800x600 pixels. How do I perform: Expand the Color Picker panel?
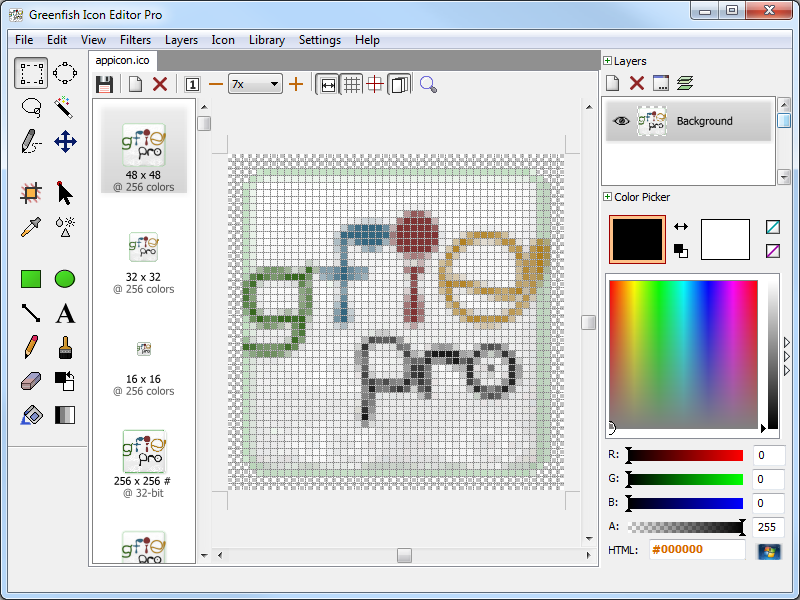click(x=606, y=197)
